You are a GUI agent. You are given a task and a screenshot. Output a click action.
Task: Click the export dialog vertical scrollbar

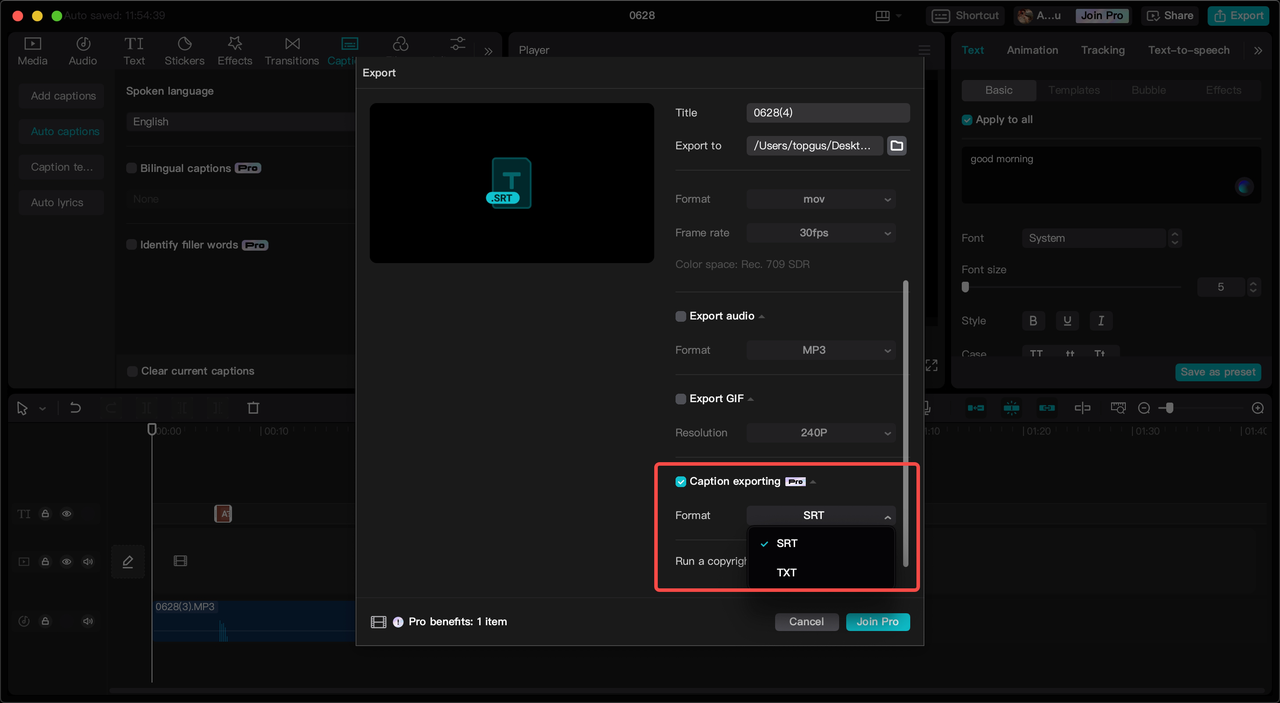pyautogui.click(x=906, y=423)
